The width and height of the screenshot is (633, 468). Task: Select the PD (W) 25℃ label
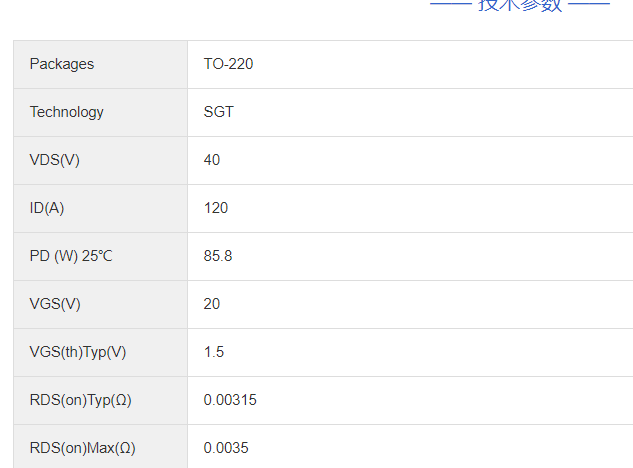[x=71, y=256]
